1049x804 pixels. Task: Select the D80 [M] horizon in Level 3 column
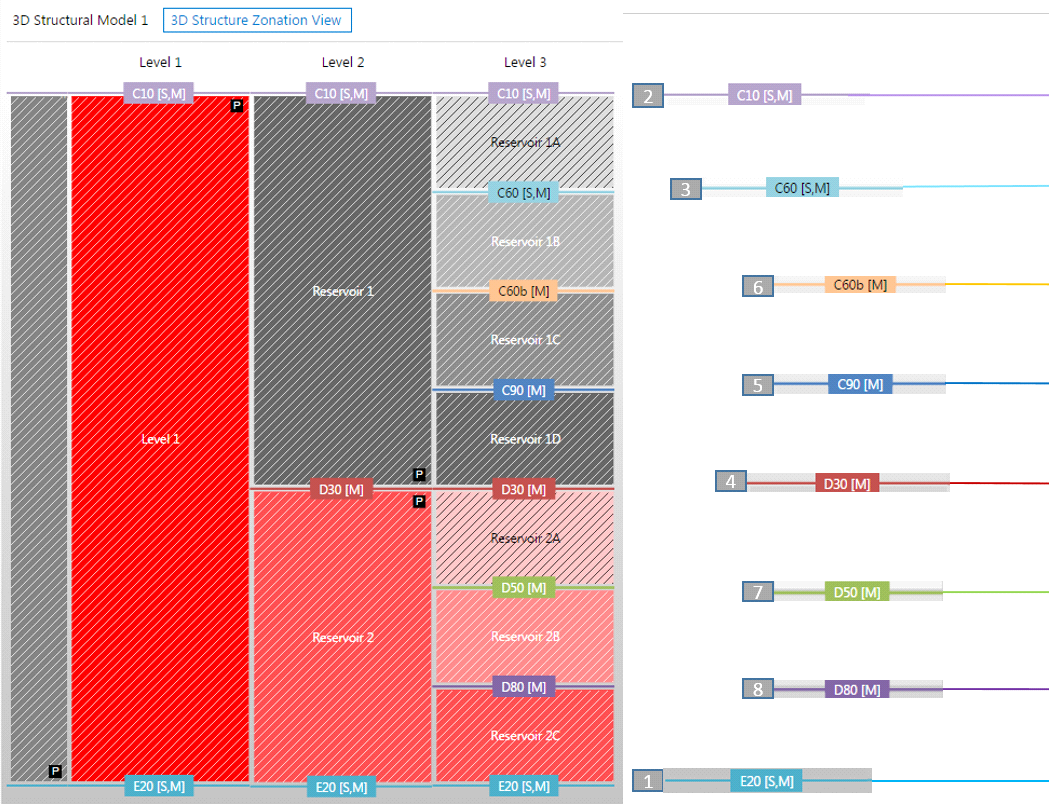(523, 687)
